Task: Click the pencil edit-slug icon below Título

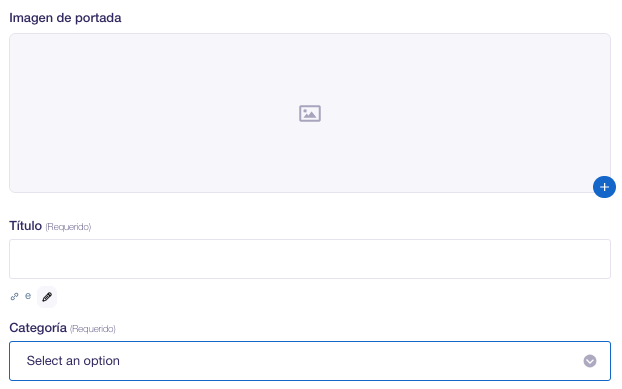Action: [47, 297]
